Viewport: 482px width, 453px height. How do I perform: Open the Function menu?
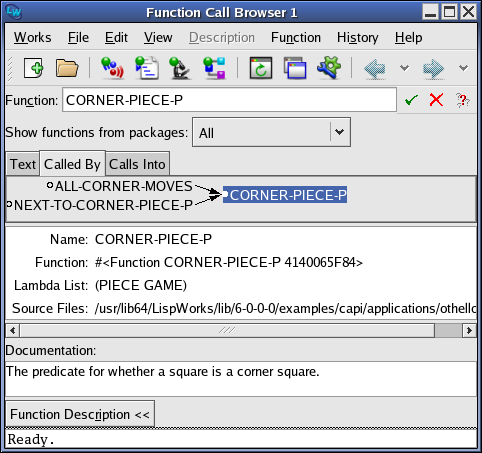[x=296, y=37]
